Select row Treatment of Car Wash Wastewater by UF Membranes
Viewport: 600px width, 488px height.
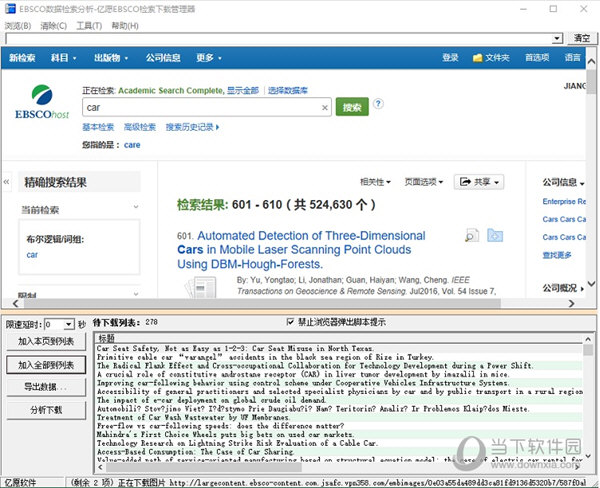[340, 417]
